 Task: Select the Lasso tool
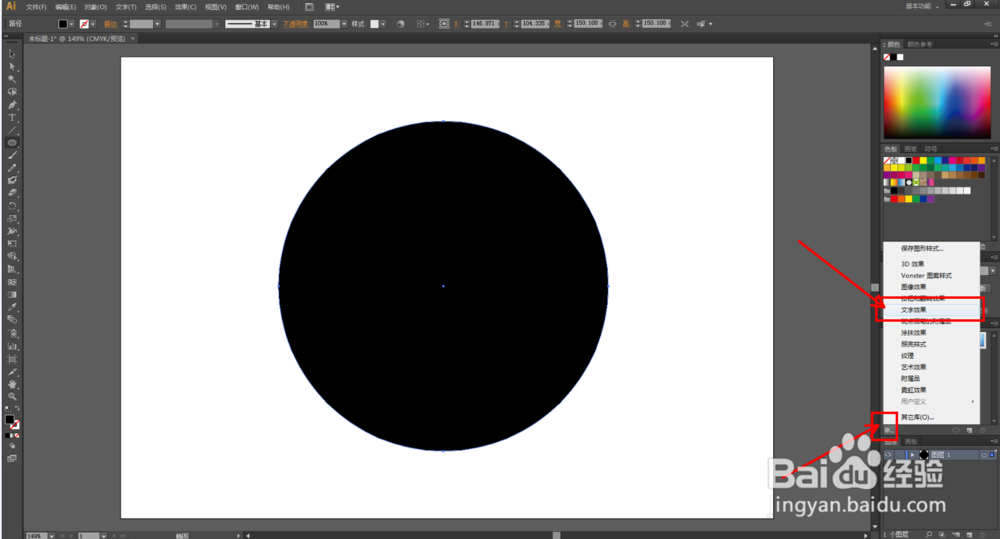pos(12,92)
